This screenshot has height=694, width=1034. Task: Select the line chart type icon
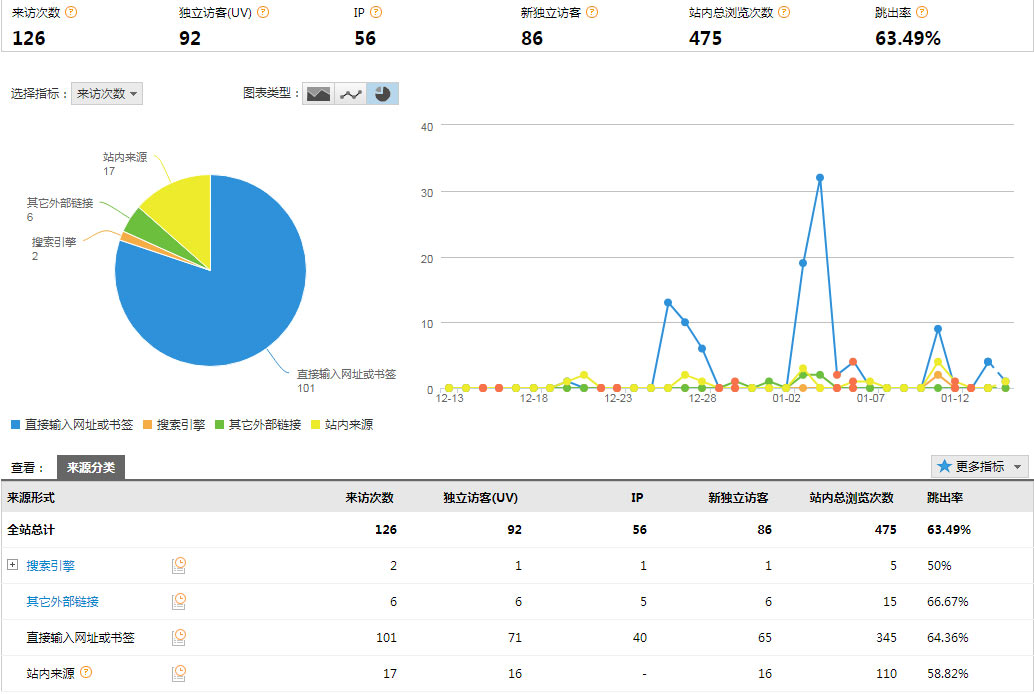pos(350,94)
